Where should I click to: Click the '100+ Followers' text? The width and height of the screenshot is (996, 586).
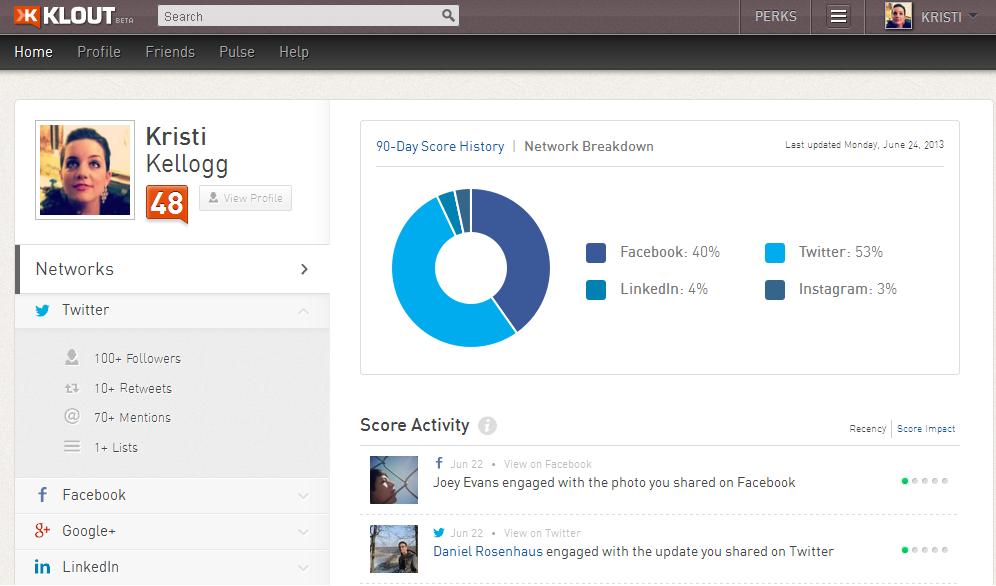[137, 359]
